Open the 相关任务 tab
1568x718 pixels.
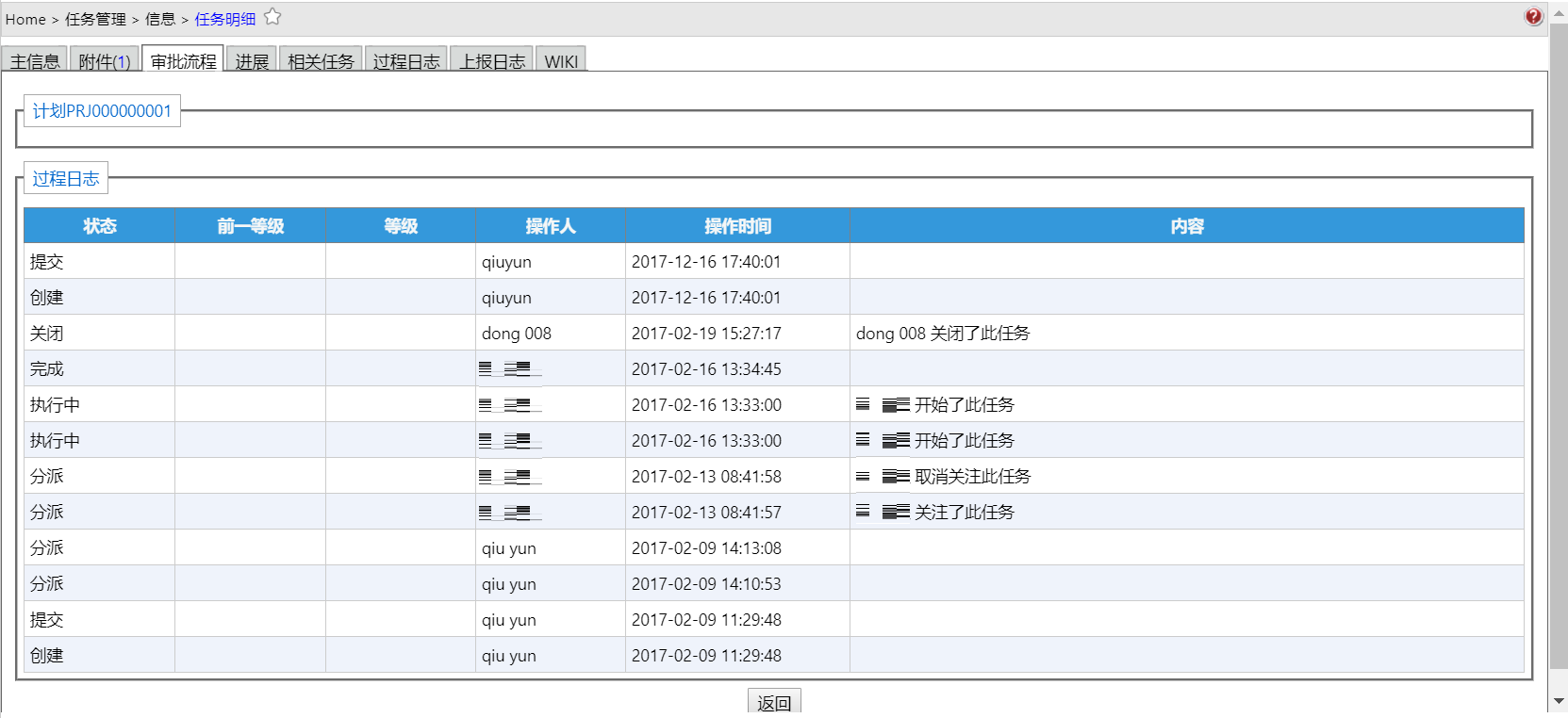pyautogui.click(x=321, y=61)
